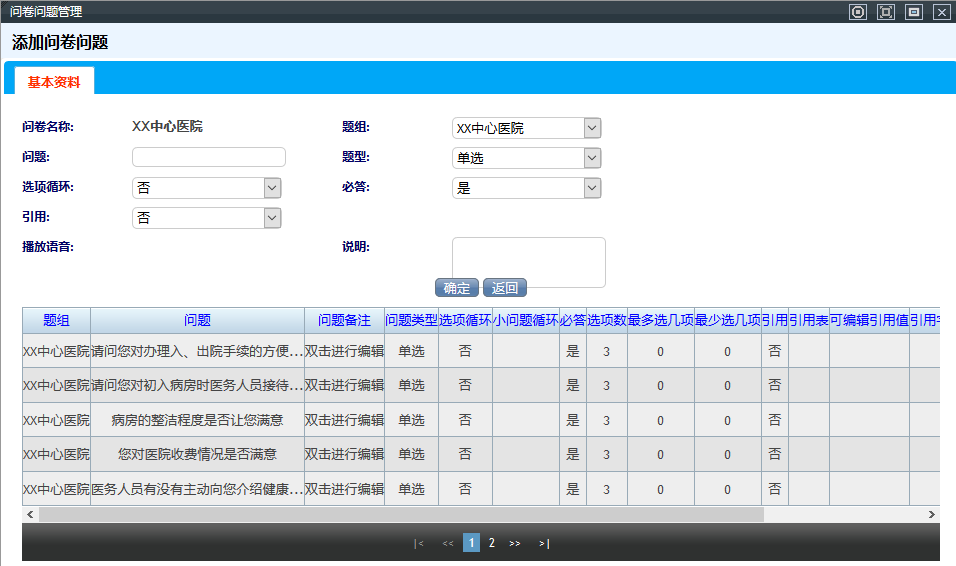
Task: Click the 返回 button
Action: [x=505, y=288]
